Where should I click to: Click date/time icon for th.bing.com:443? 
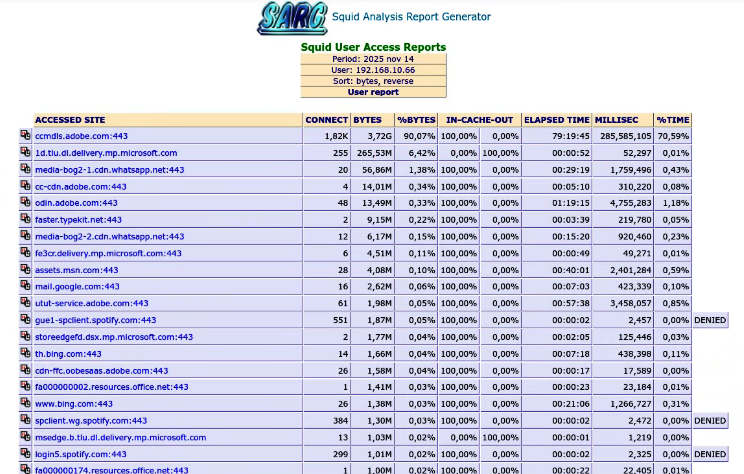point(25,353)
